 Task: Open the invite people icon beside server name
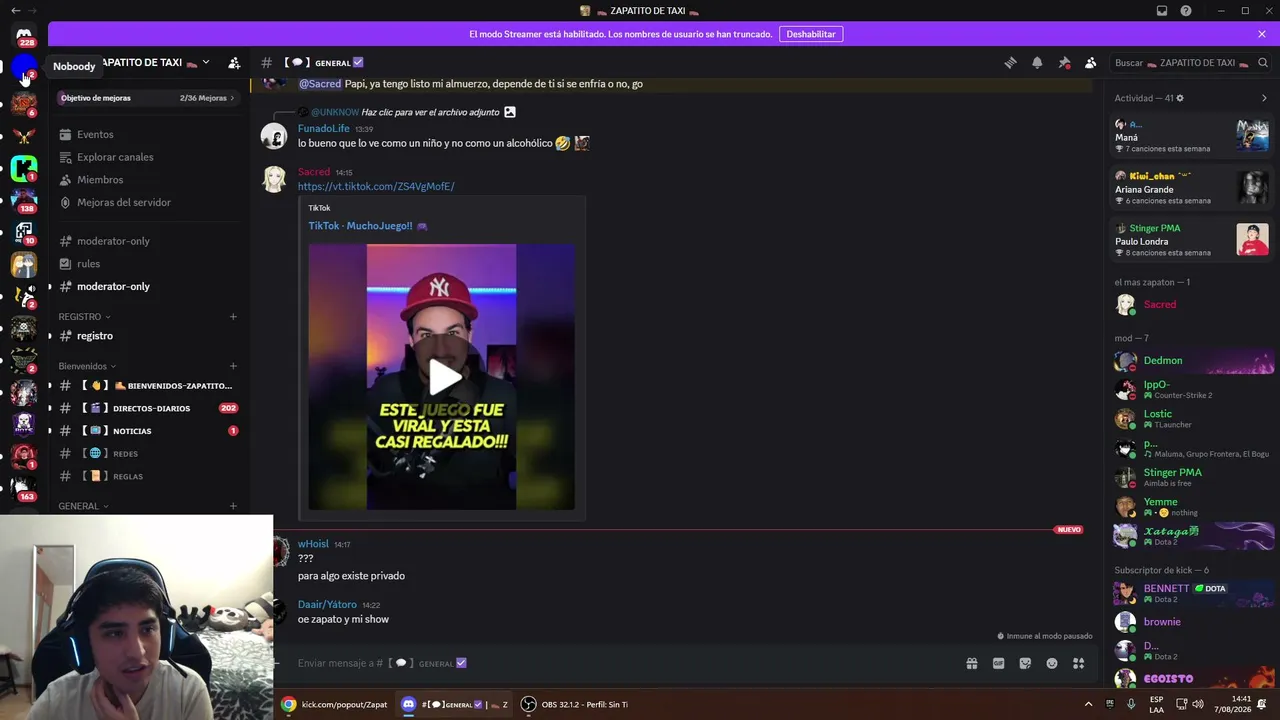[234, 63]
